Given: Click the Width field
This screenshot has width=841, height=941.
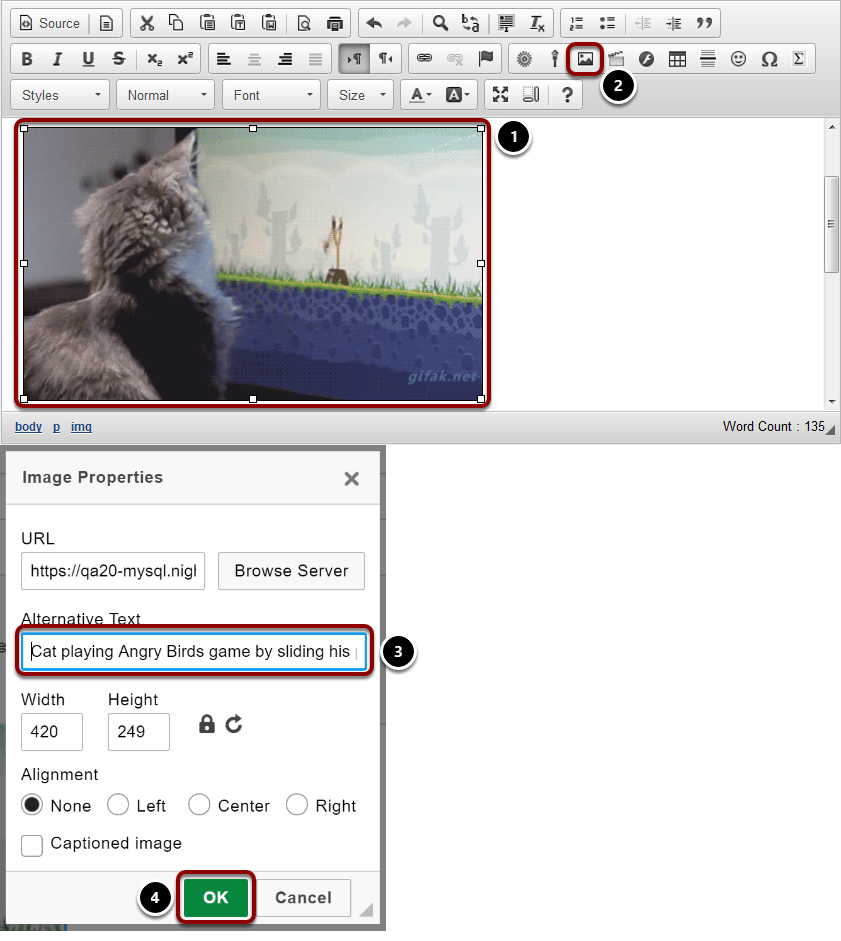Looking at the screenshot, I should 52,732.
